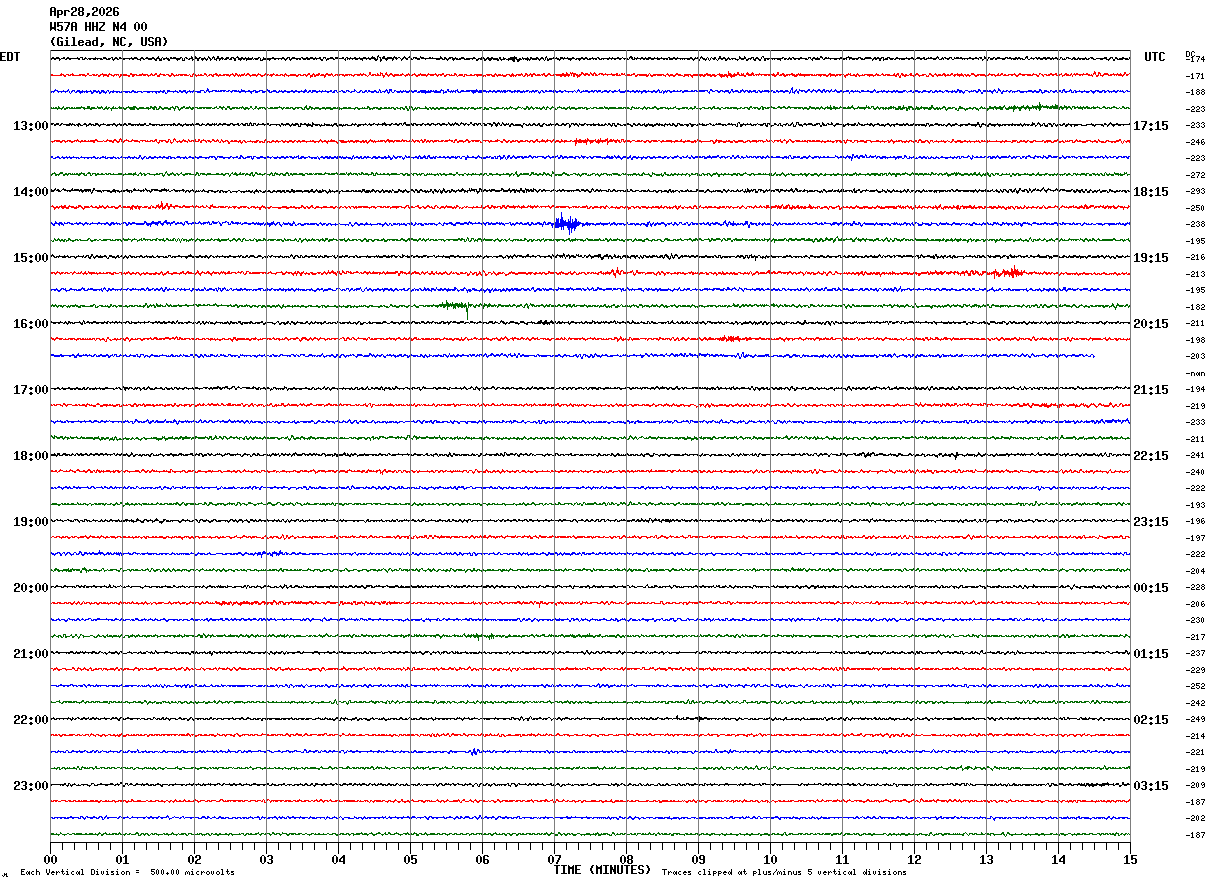Click the TIME (MINUTES) axis title
1210x886 pixels.
click(602, 870)
